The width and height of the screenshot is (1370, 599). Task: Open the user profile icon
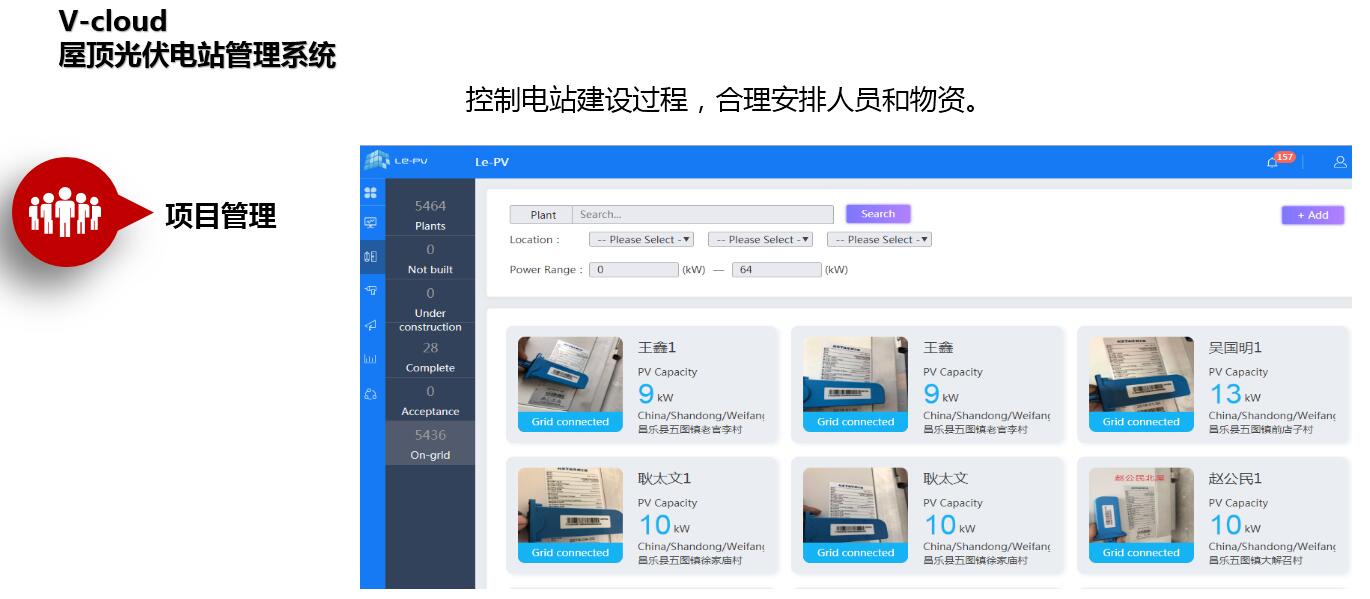click(1340, 162)
